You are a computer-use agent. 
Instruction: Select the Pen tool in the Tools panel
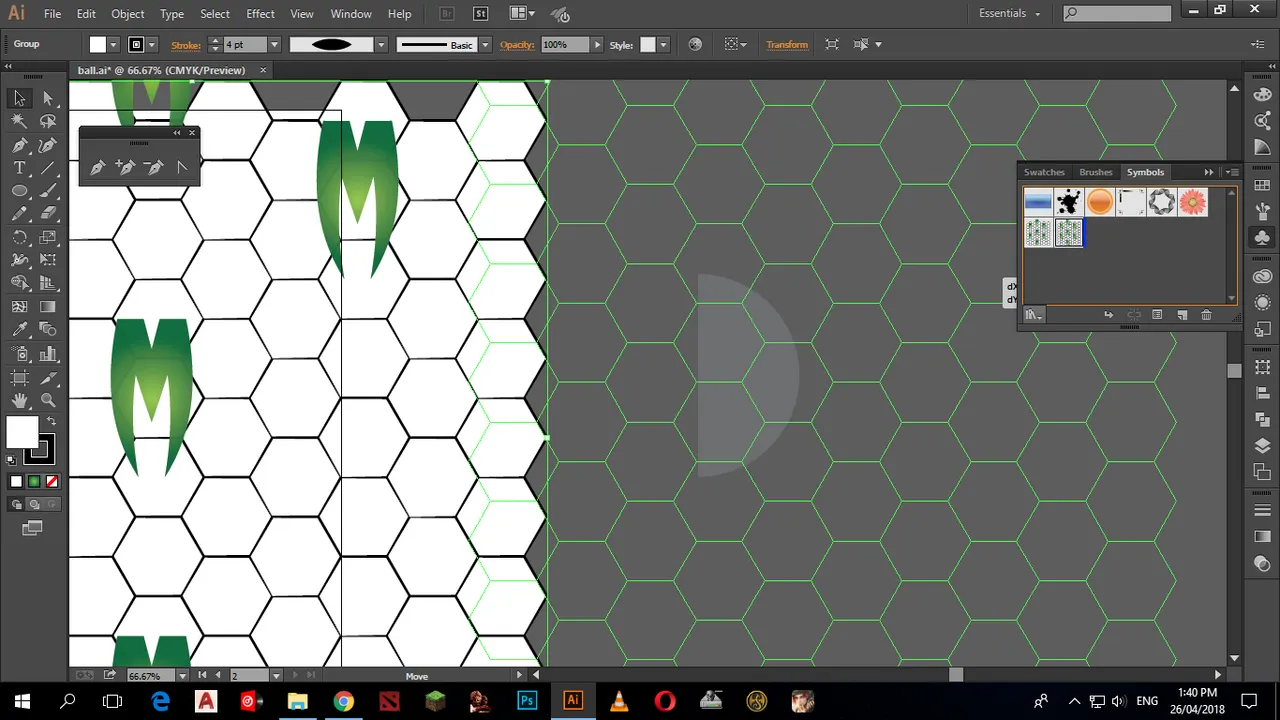pos(19,145)
